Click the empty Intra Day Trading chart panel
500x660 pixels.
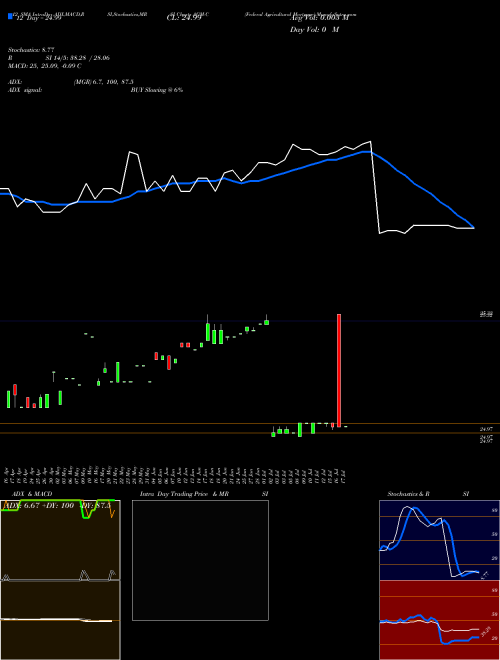click(x=200, y=560)
